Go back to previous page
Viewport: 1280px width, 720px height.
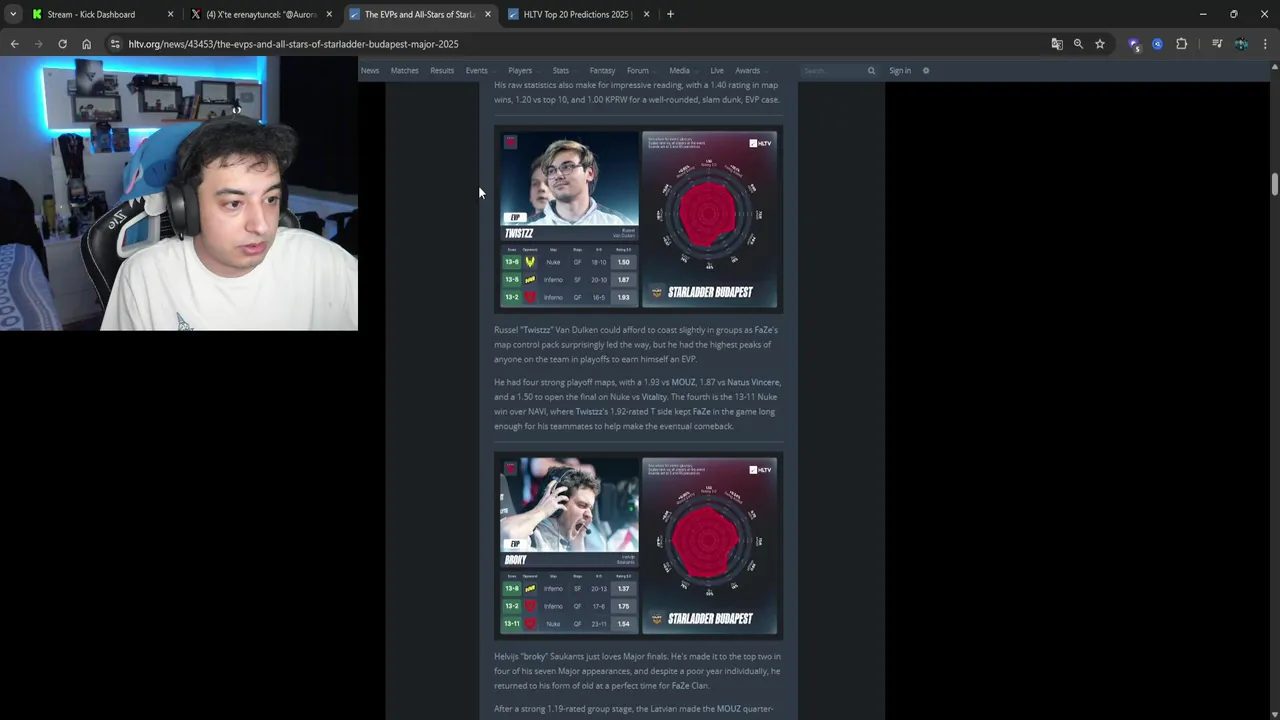click(14, 44)
